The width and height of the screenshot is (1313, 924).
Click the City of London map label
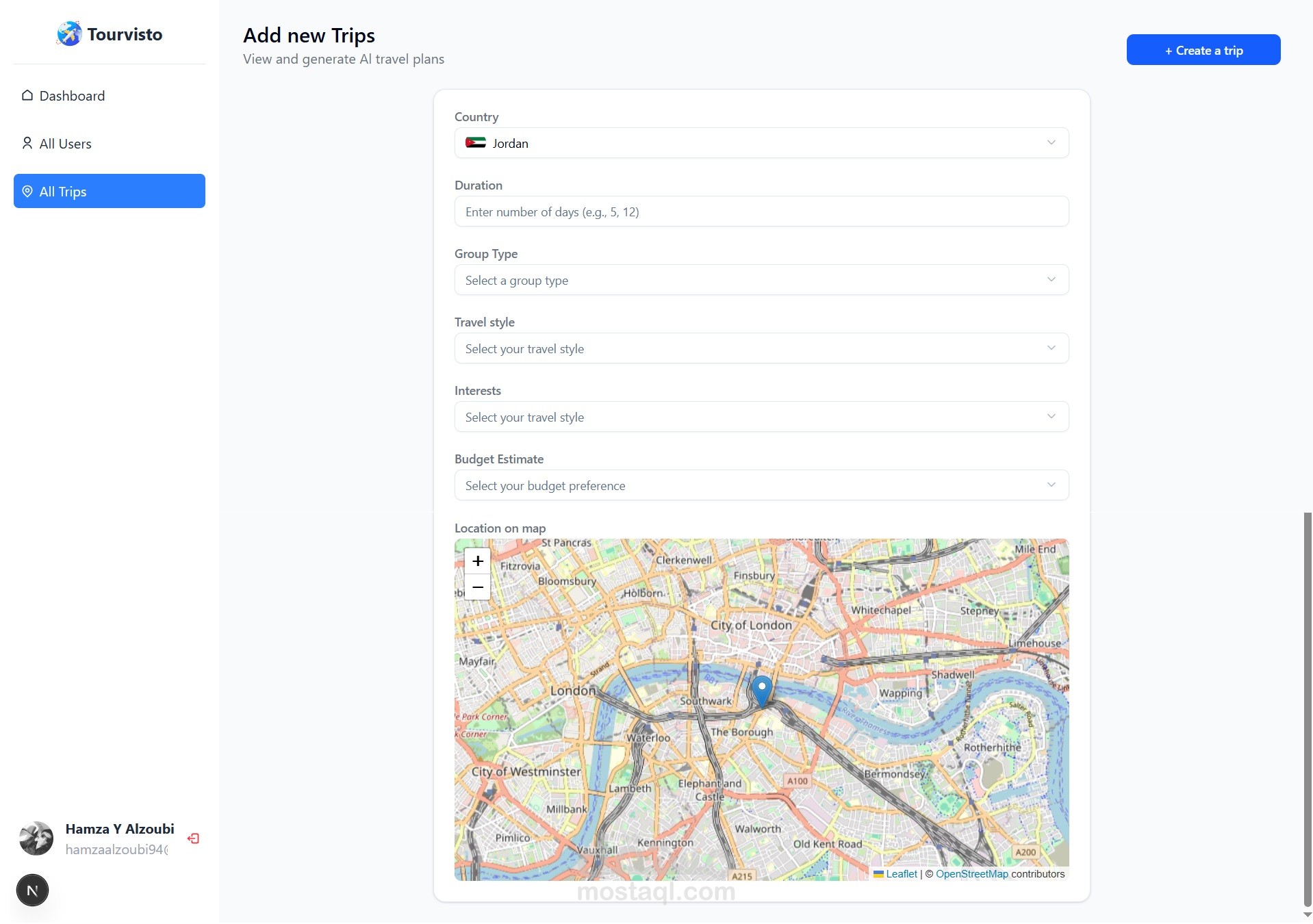coord(751,625)
